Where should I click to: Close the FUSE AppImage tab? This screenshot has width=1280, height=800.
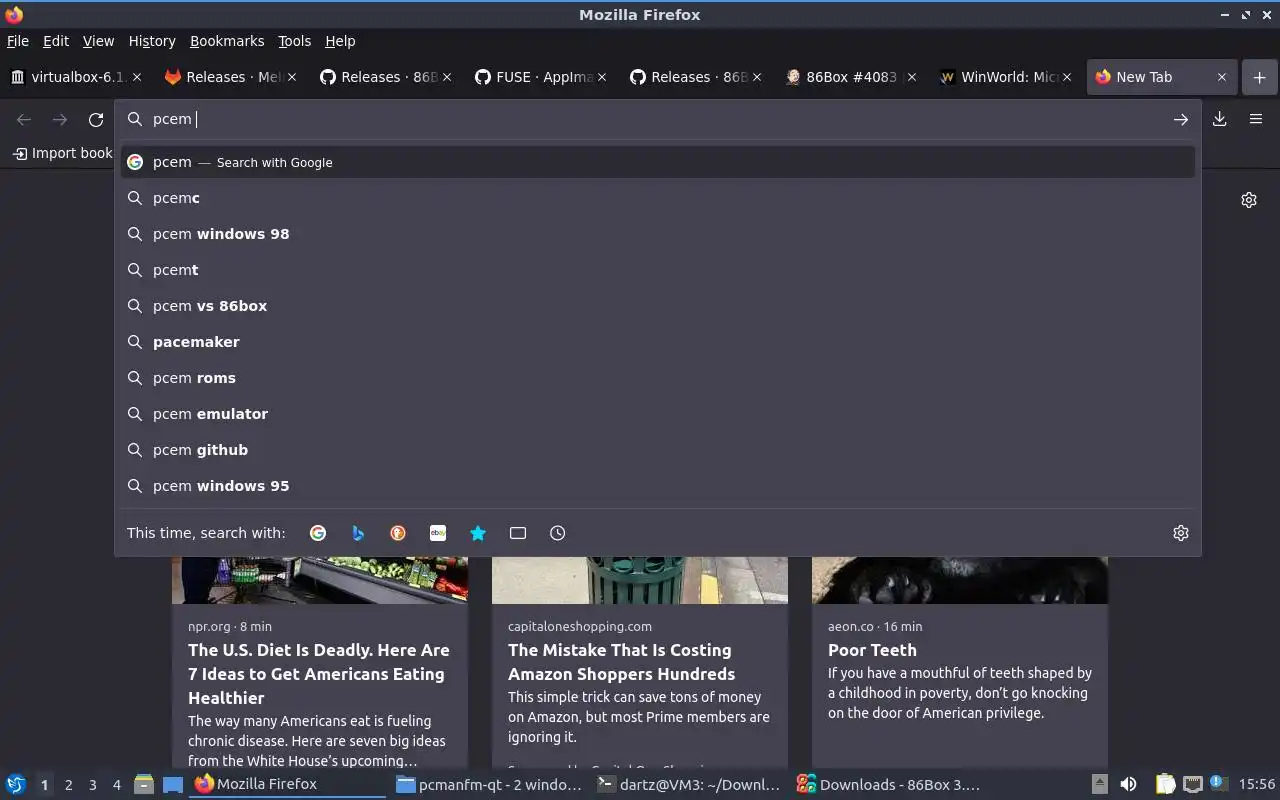[602, 77]
